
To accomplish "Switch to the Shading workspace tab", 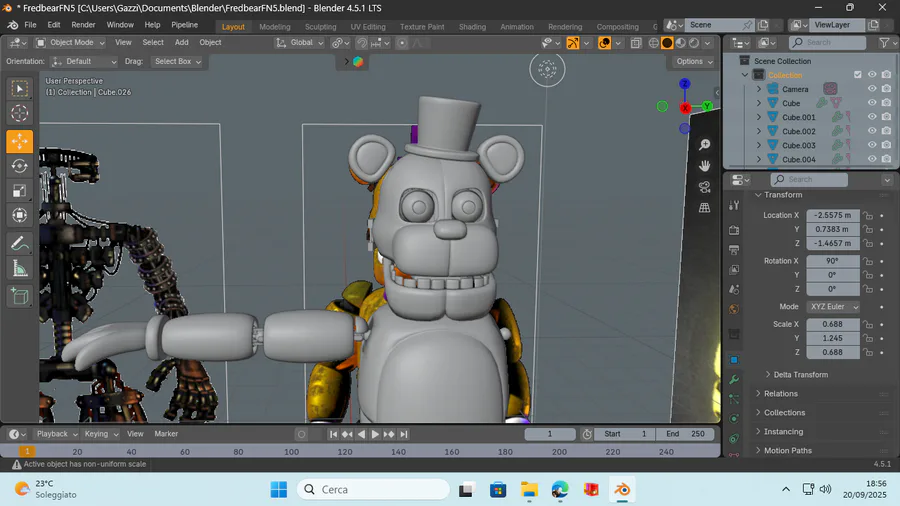I will click(472, 26).
